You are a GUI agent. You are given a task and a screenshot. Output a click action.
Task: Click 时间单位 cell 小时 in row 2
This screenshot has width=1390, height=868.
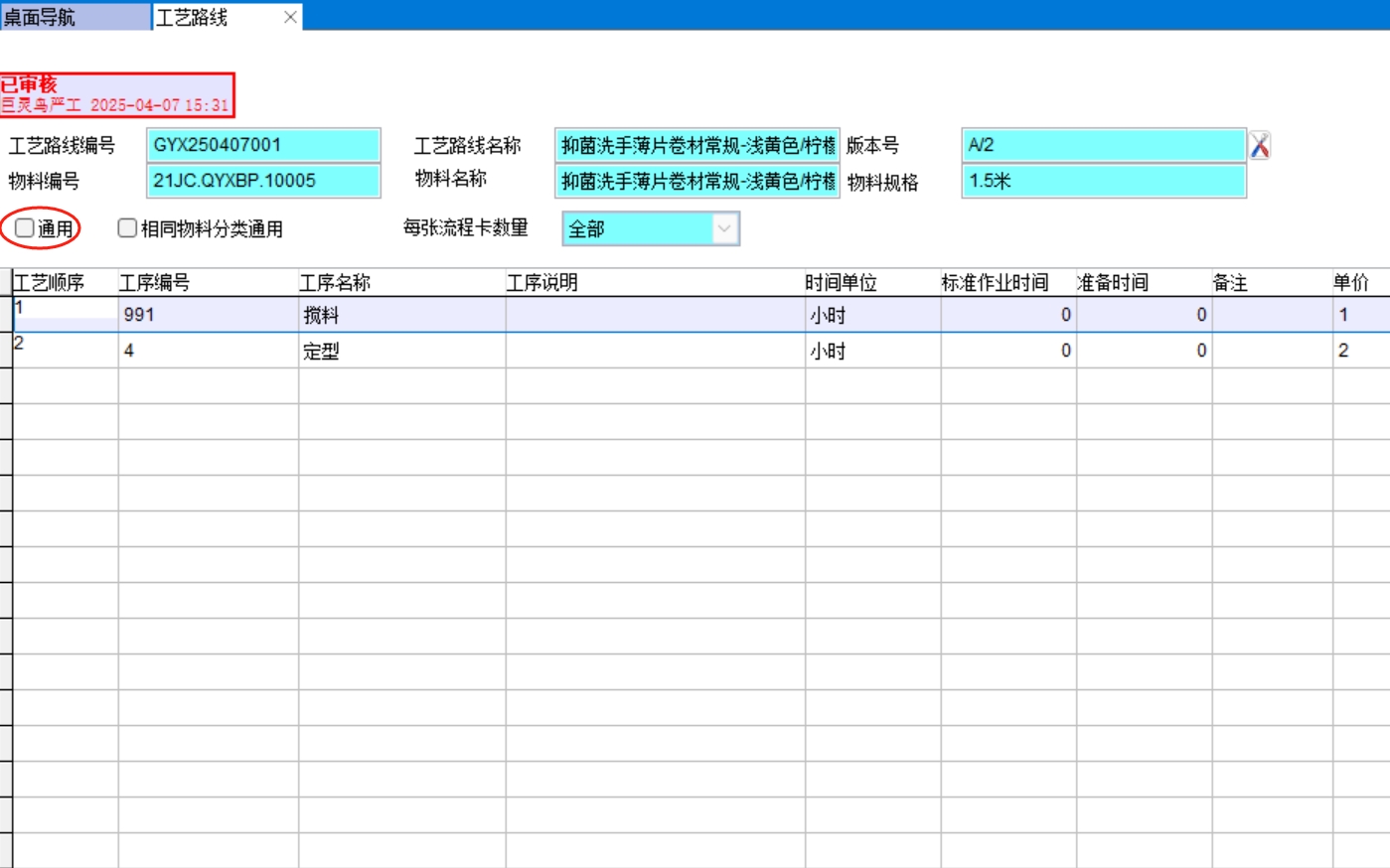point(871,351)
